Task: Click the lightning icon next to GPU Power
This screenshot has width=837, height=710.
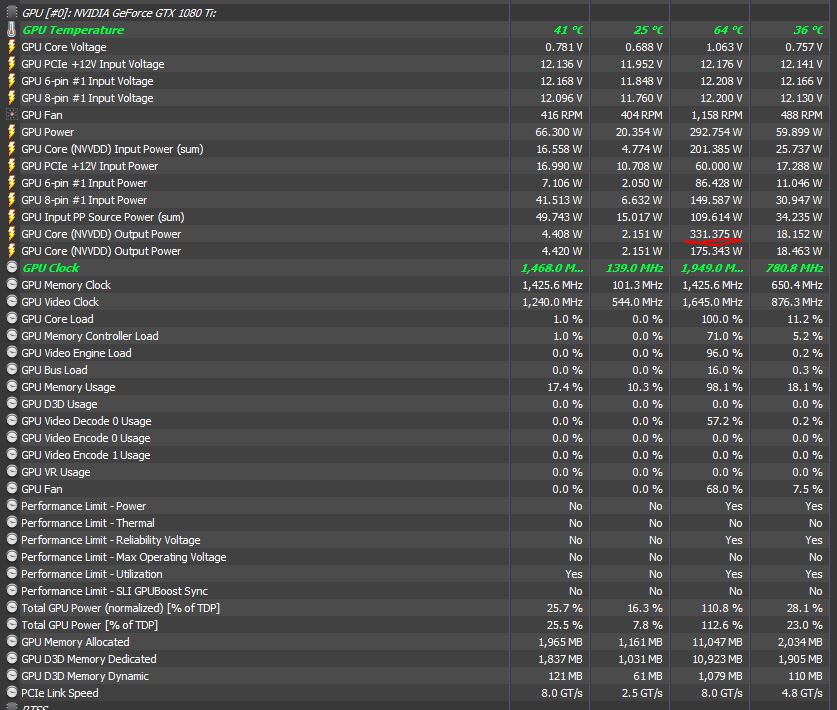Action: coord(11,132)
